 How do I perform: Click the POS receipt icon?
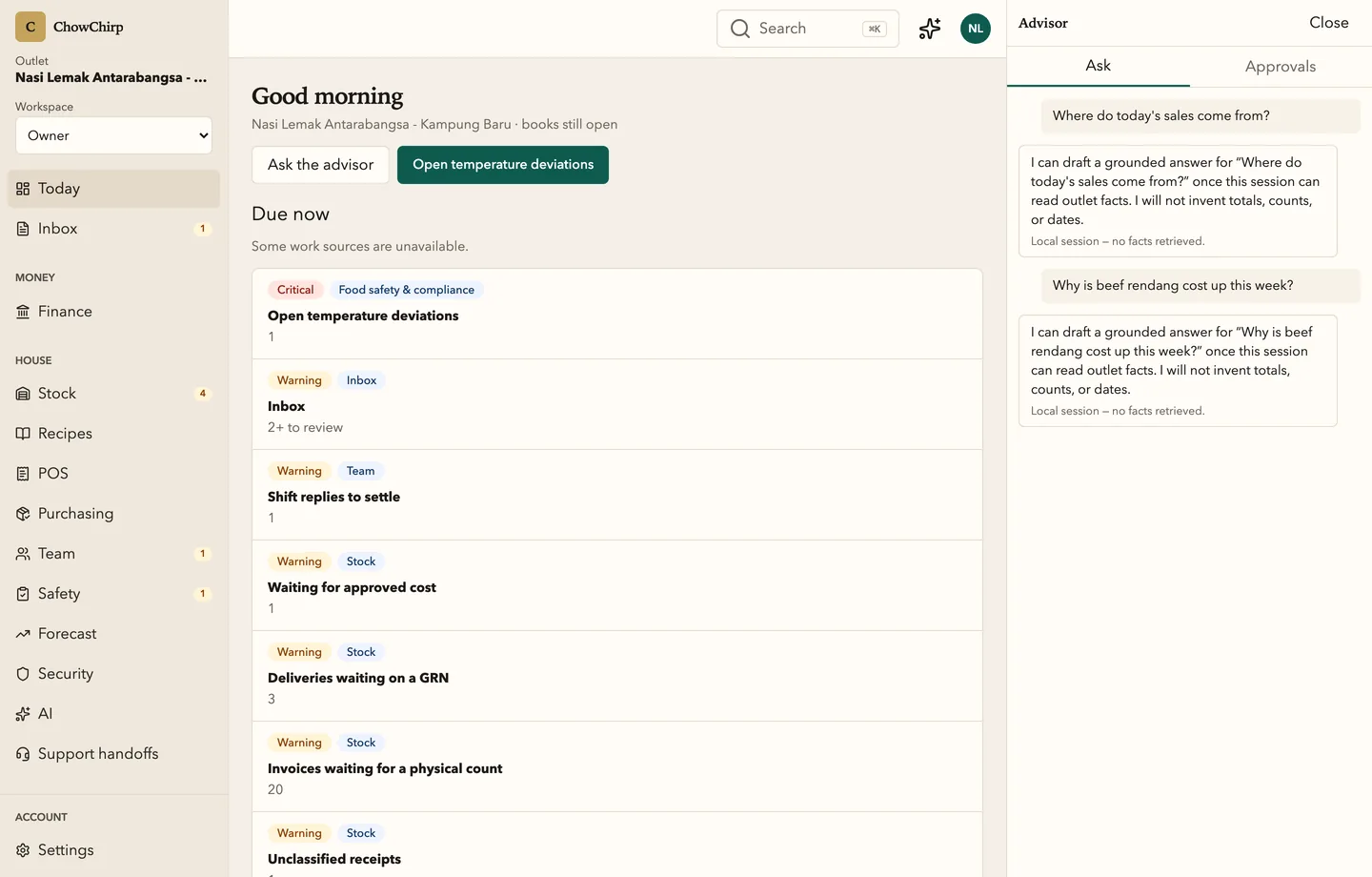[x=23, y=474]
